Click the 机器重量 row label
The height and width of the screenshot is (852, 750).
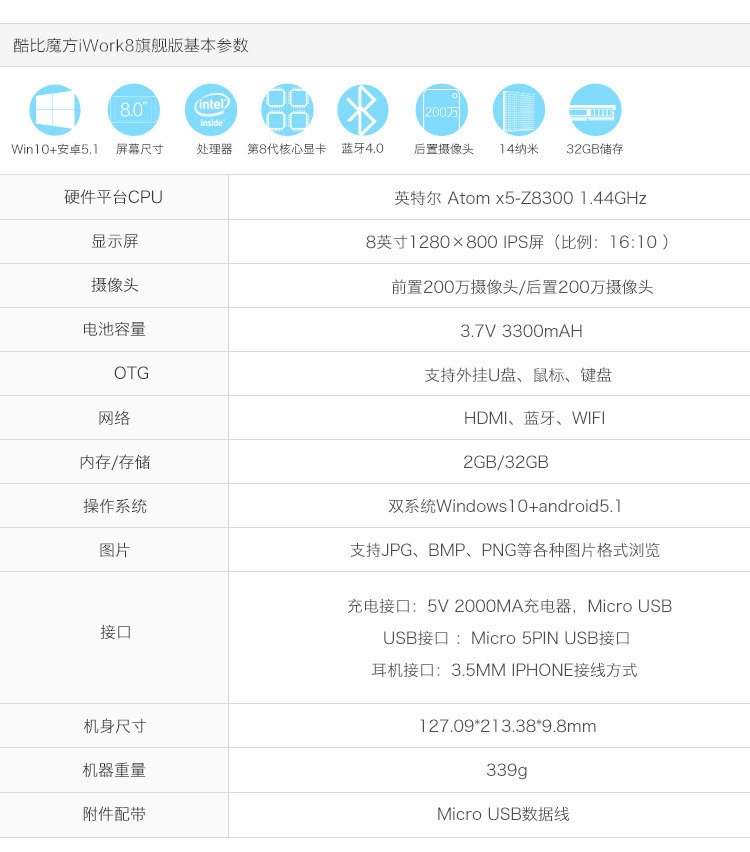[x=114, y=770]
